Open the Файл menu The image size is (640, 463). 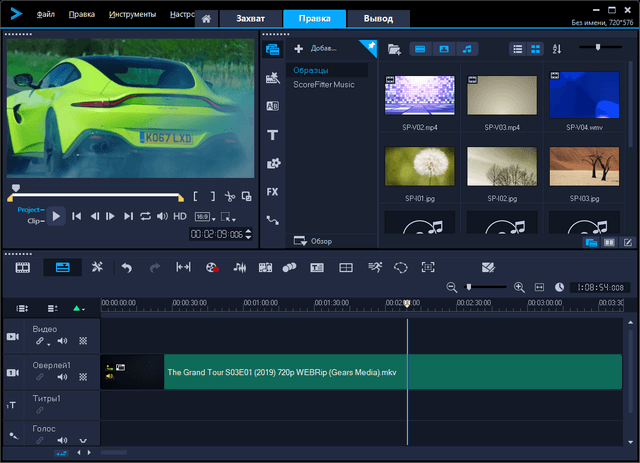(x=46, y=15)
